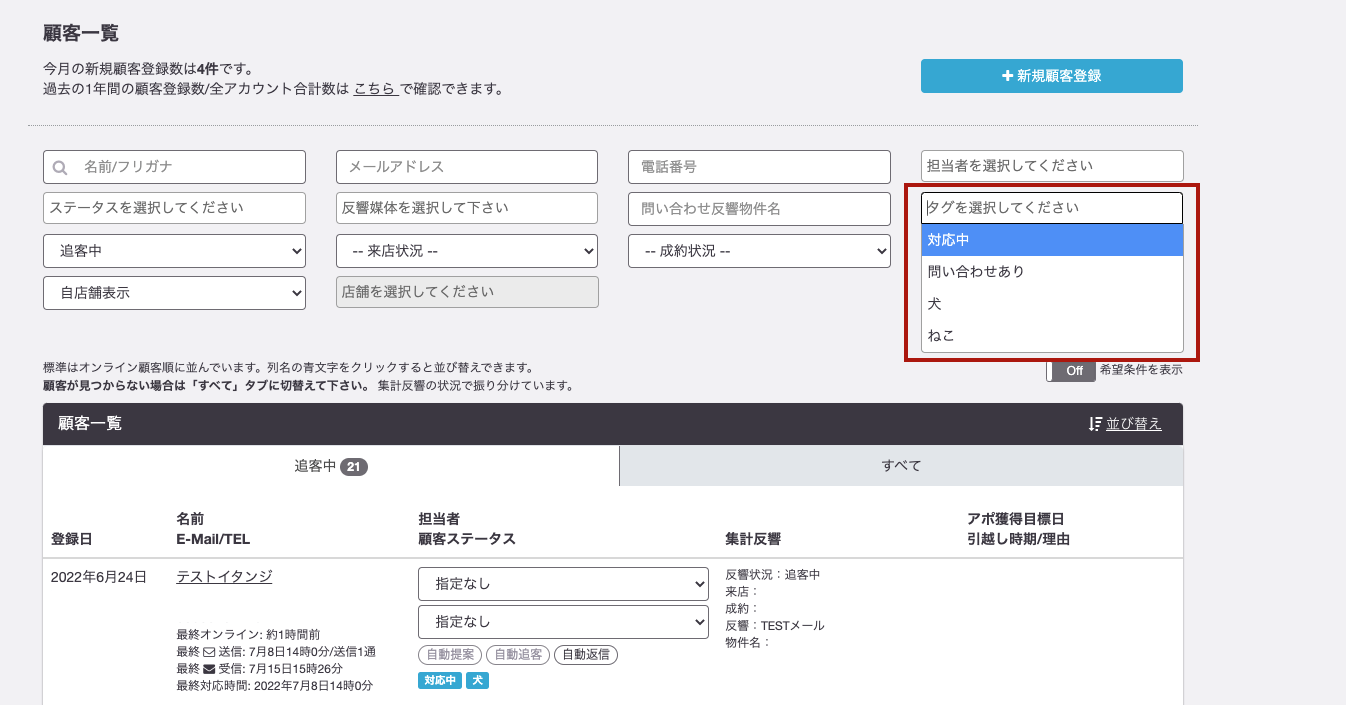Click the 自動提案 pill button
Viewport: 1346px width, 705px height.
click(450, 655)
